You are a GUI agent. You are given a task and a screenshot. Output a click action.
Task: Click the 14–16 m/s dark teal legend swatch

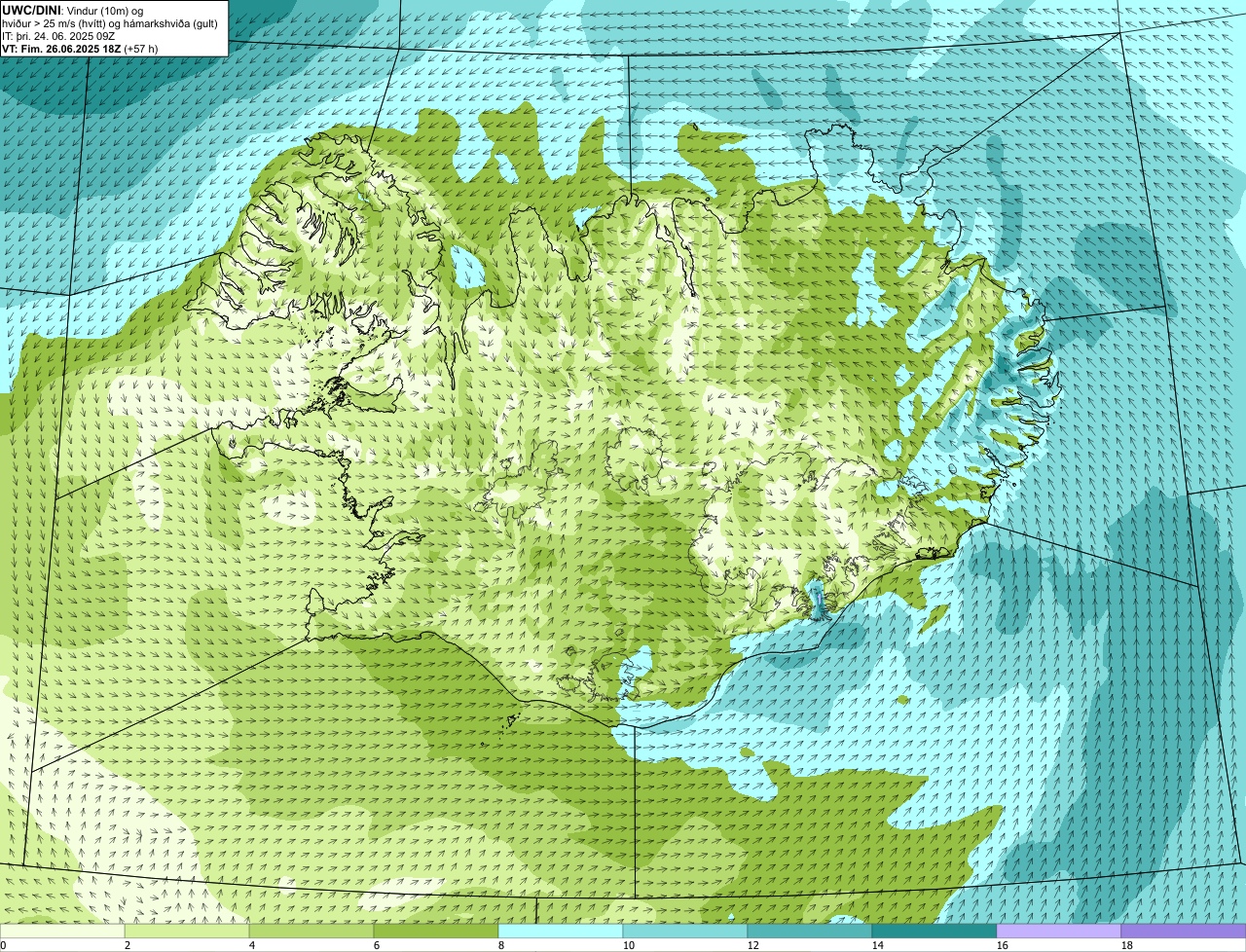click(x=934, y=932)
